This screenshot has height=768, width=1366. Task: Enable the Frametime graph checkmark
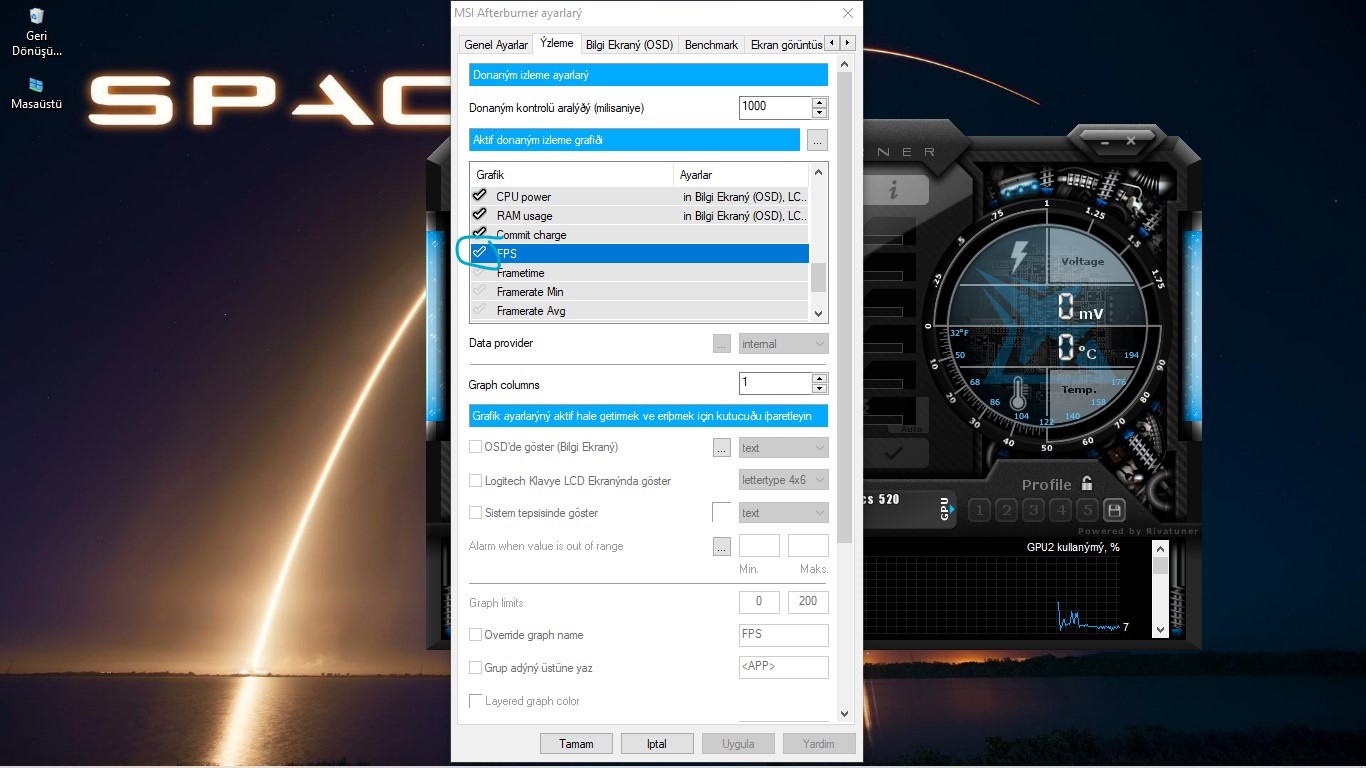click(480, 272)
